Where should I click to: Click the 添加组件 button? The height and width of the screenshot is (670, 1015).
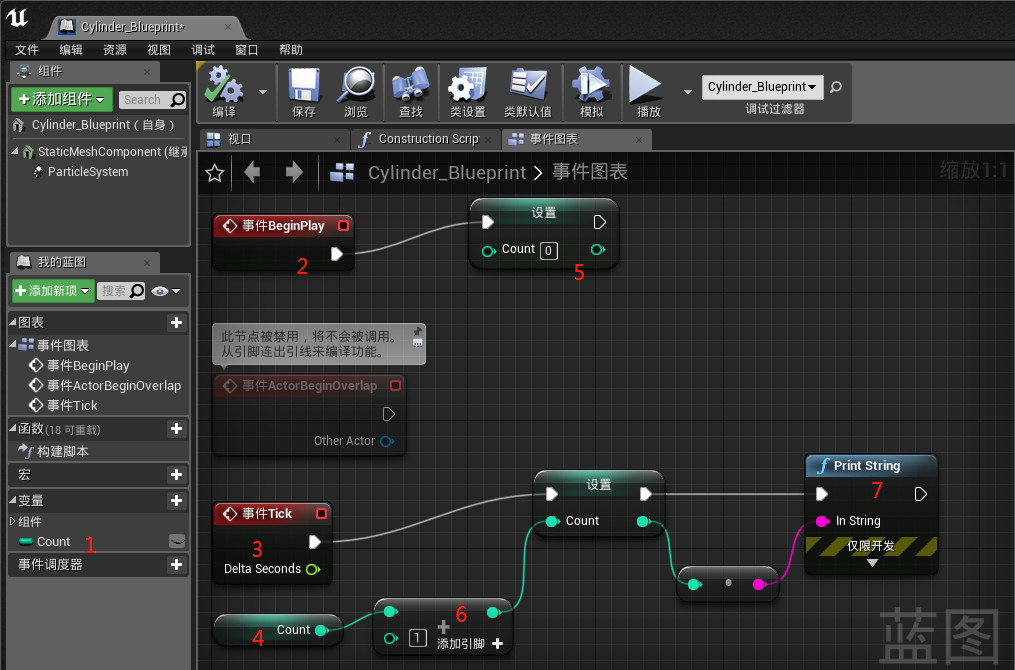(62, 99)
